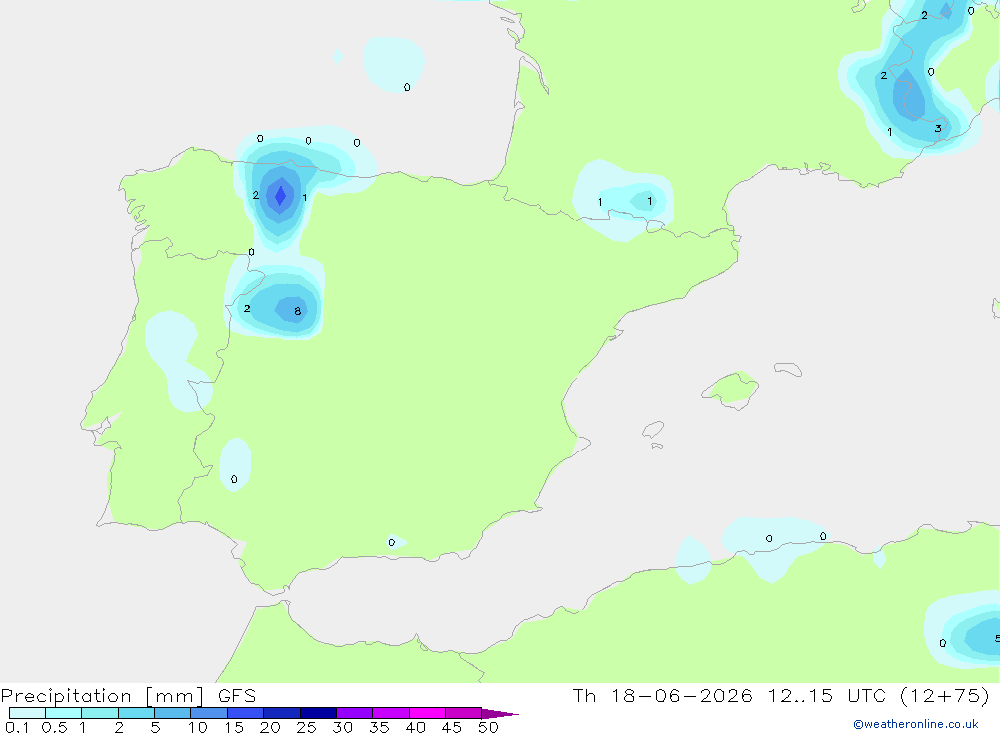1000x733 pixels.
Task: Click the '40' legend scale label
Action: pos(416,727)
